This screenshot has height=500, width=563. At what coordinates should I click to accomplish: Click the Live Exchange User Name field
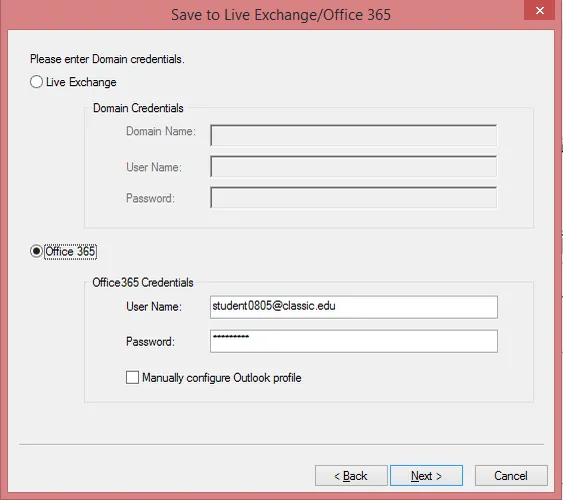[x=354, y=167]
